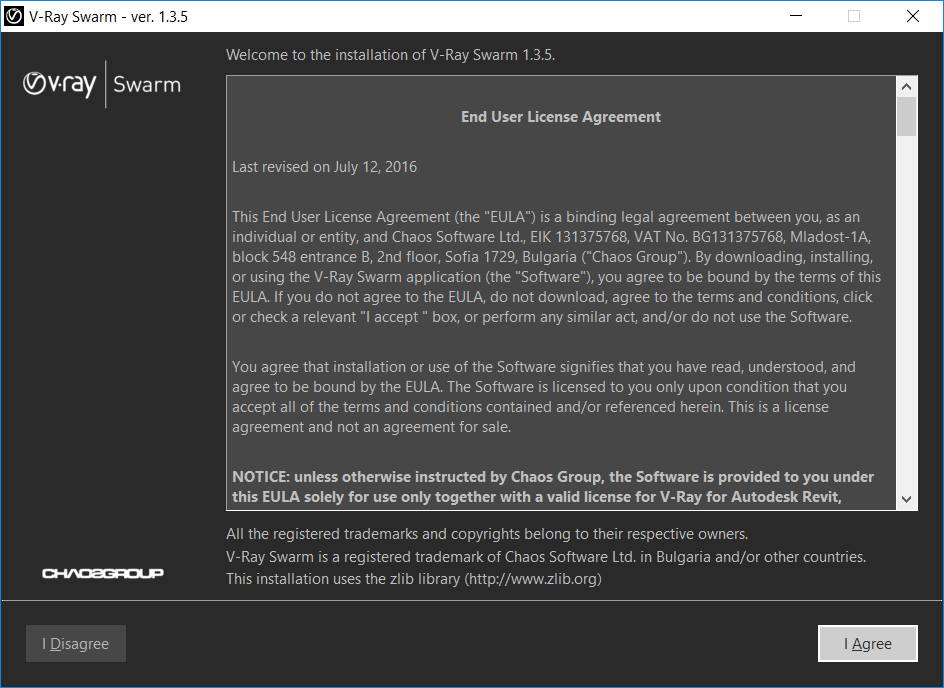This screenshot has width=944, height=688.
Task: Click the EULA scrollbar up arrow
Action: pos(907,87)
